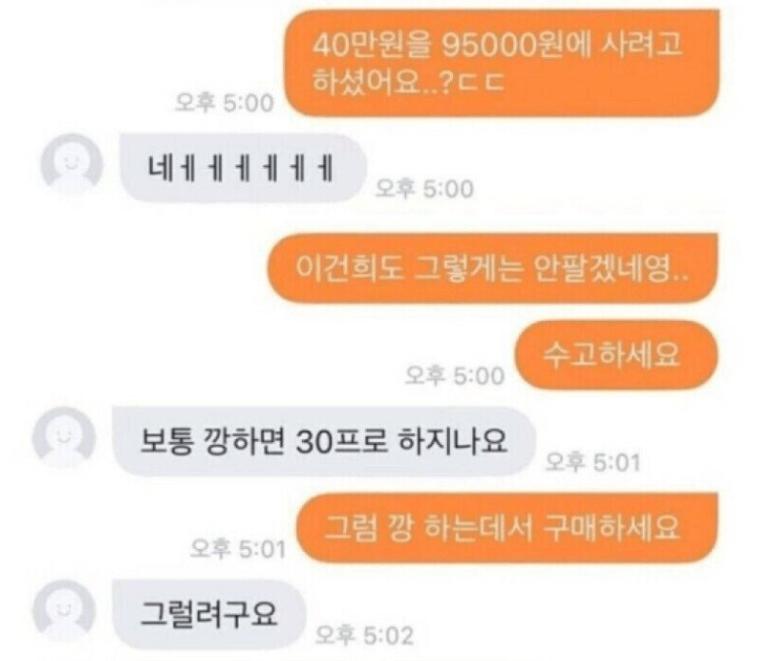Tap the grey 보통 깡하면 30프로 하지나요 bubble
The width and height of the screenshot is (764, 661).
point(324,441)
